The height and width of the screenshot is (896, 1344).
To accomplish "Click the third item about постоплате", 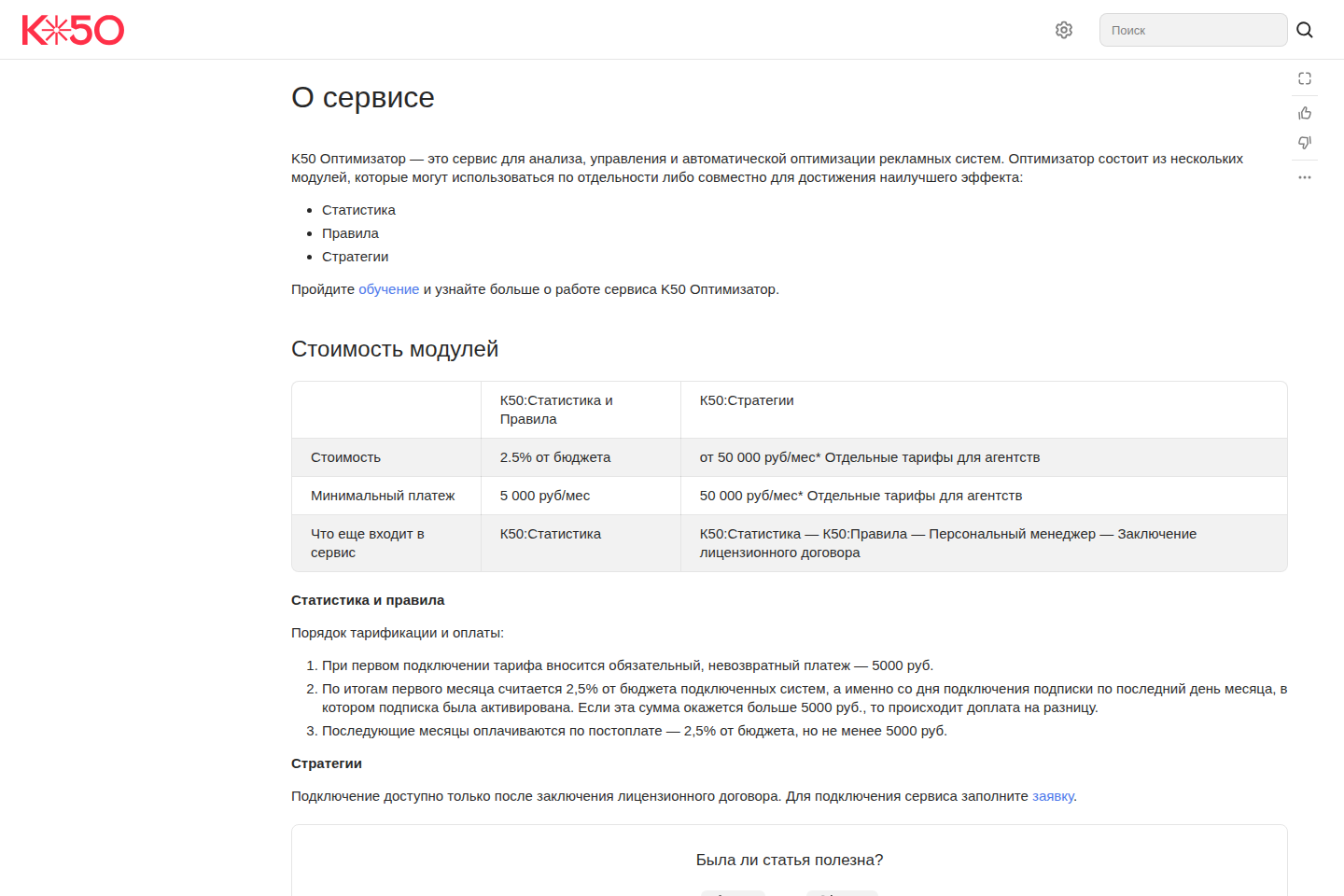I will tap(635, 731).
